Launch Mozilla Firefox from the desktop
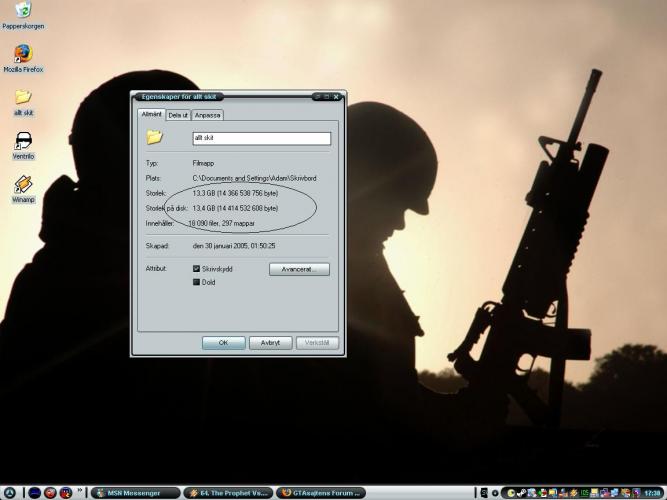The width and height of the screenshot is (667, 500). tap(23, 54)
